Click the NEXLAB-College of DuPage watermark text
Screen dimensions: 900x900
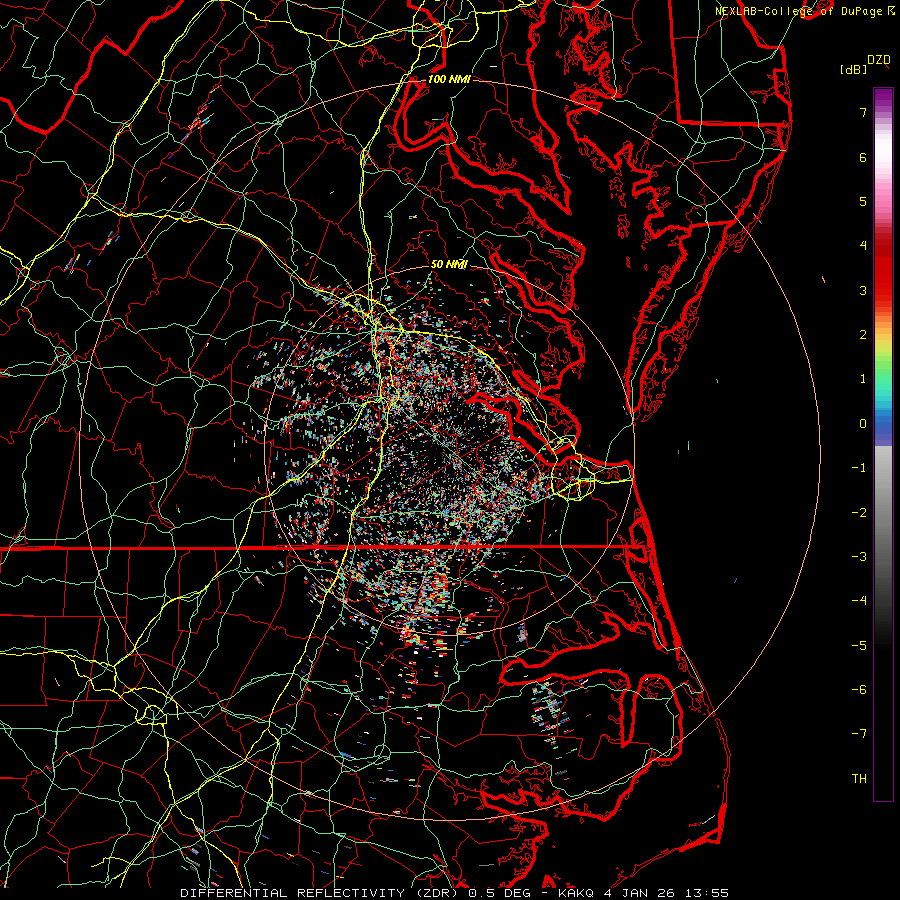click(x=801, y=11)
